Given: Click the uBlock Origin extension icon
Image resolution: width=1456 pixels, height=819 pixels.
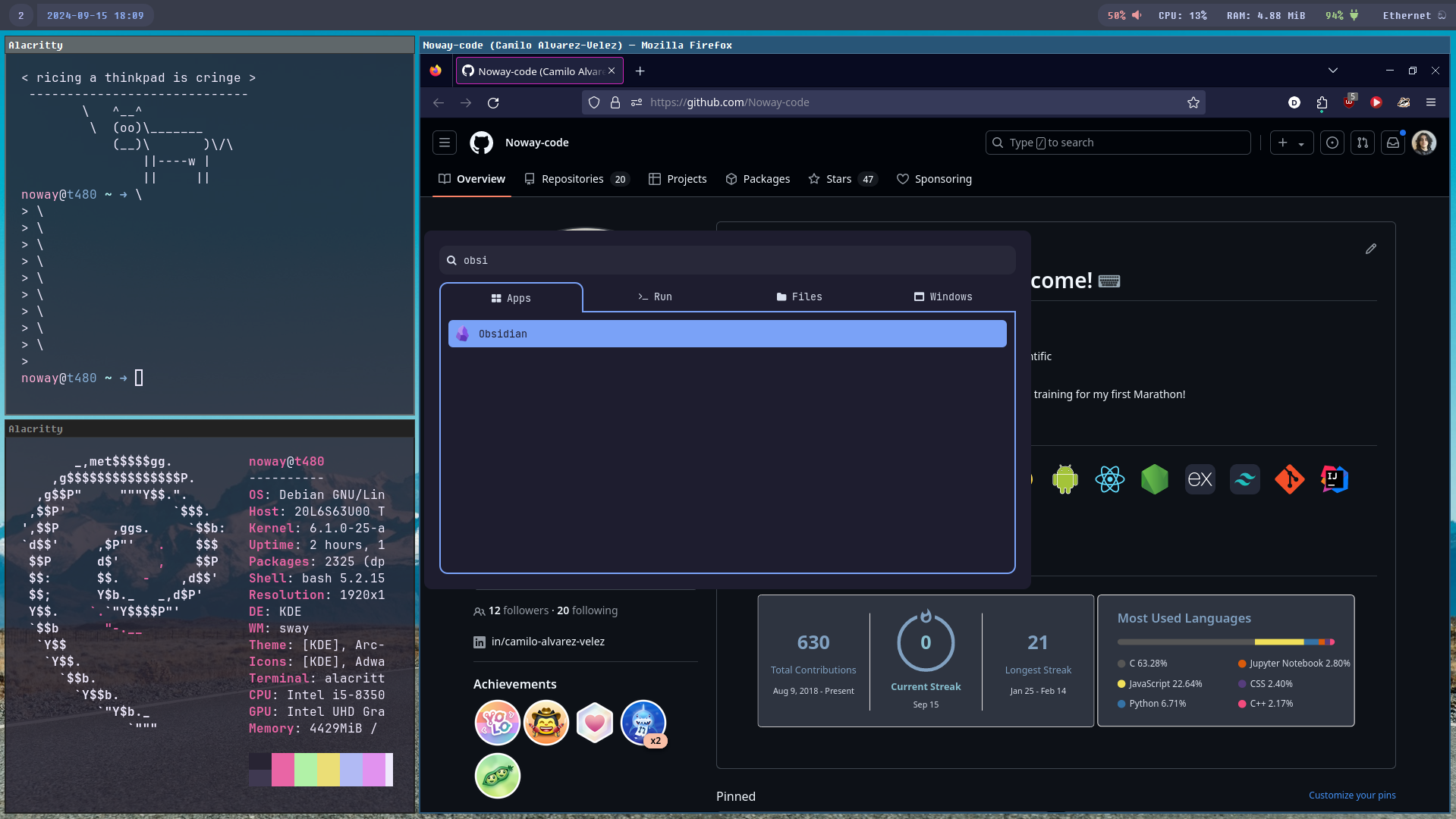Looking at the screenshot, I should tap(1349, 102).
